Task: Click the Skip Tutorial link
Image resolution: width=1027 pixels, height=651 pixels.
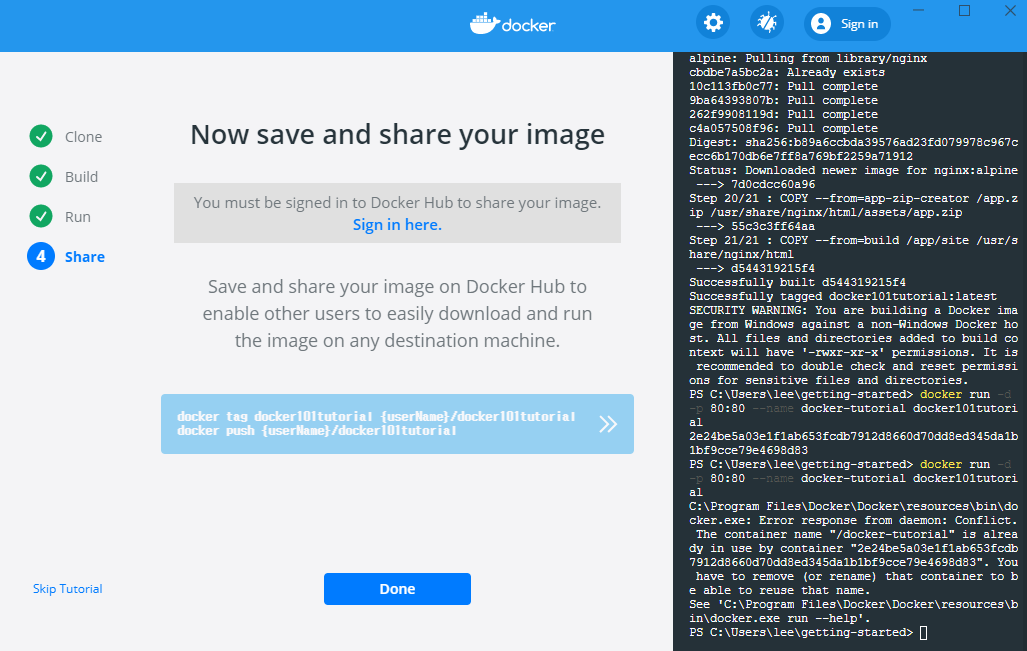Action: coord(67,589)
